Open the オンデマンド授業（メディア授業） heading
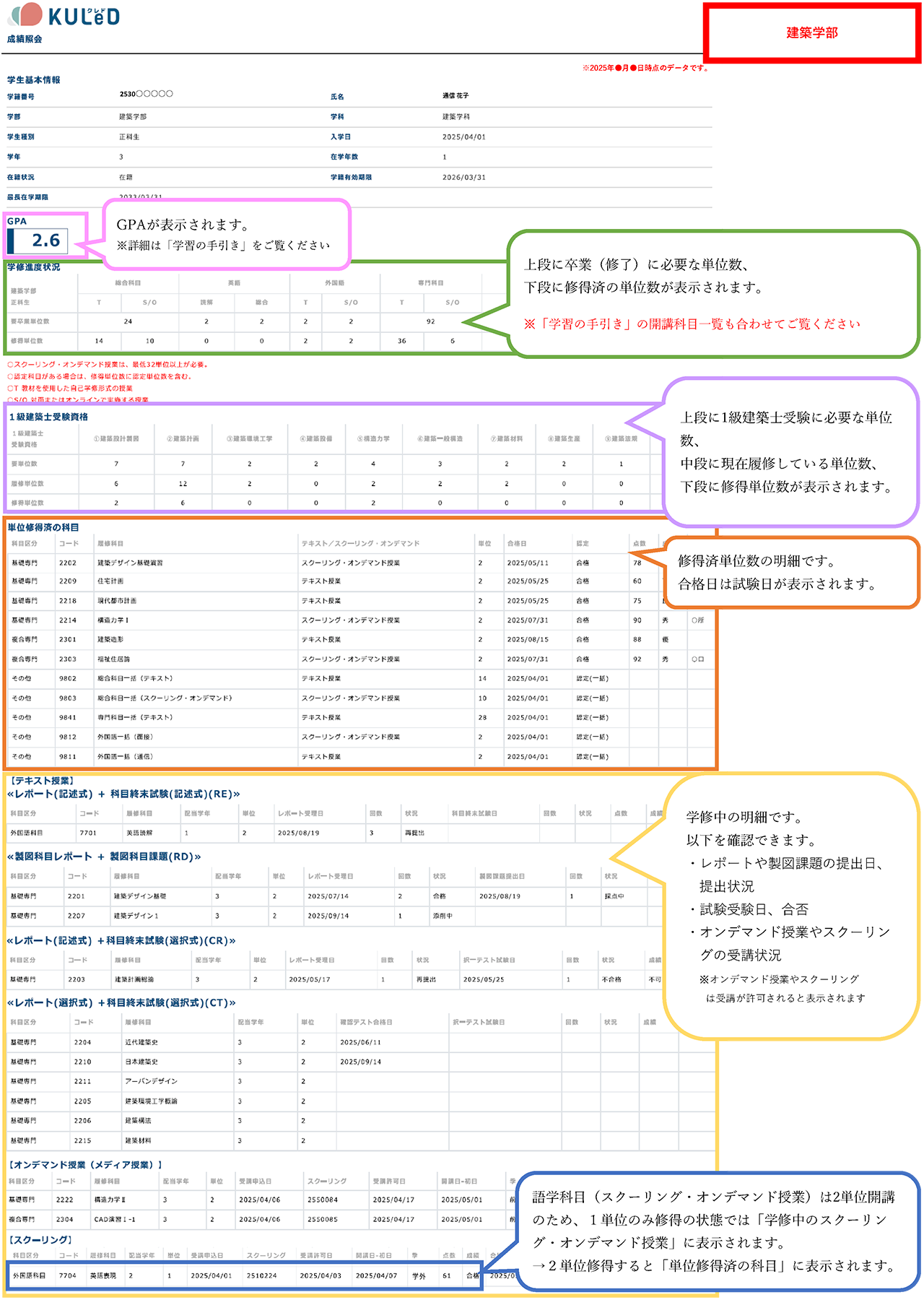Viewport: 924px width, 1300px height. click(x=85, y=1165)
